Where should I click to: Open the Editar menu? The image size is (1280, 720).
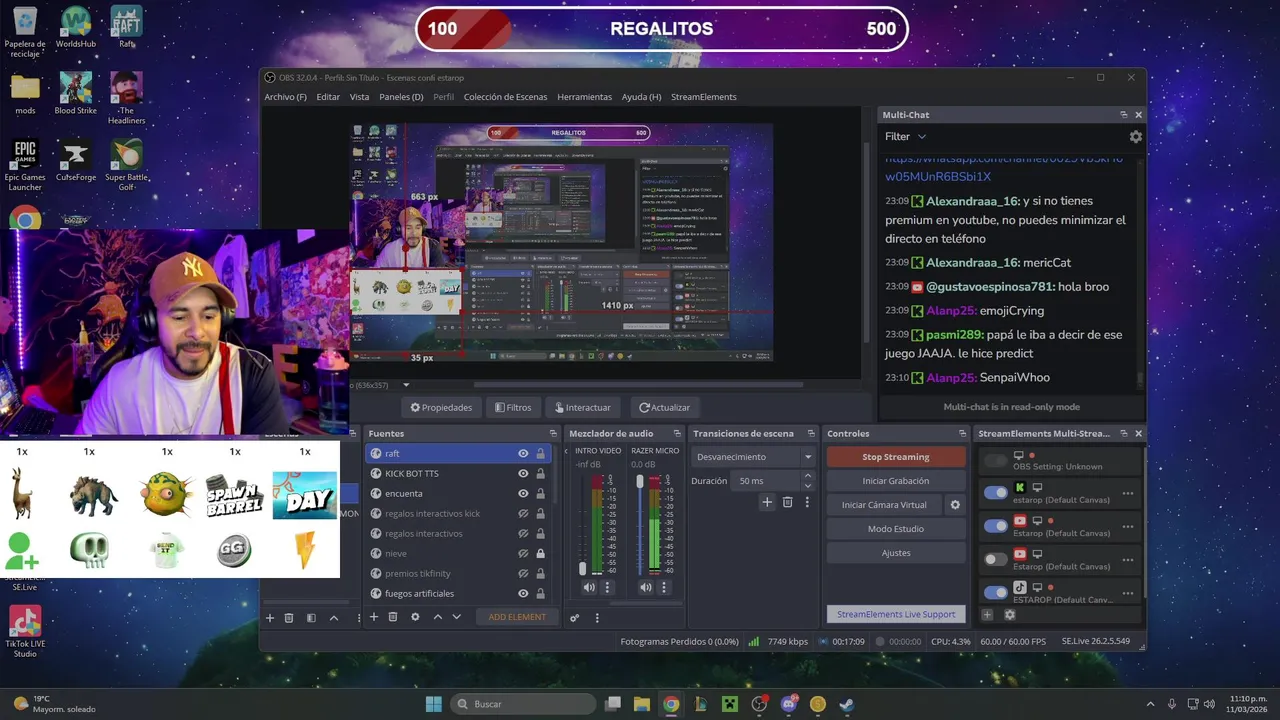[328, 97]
